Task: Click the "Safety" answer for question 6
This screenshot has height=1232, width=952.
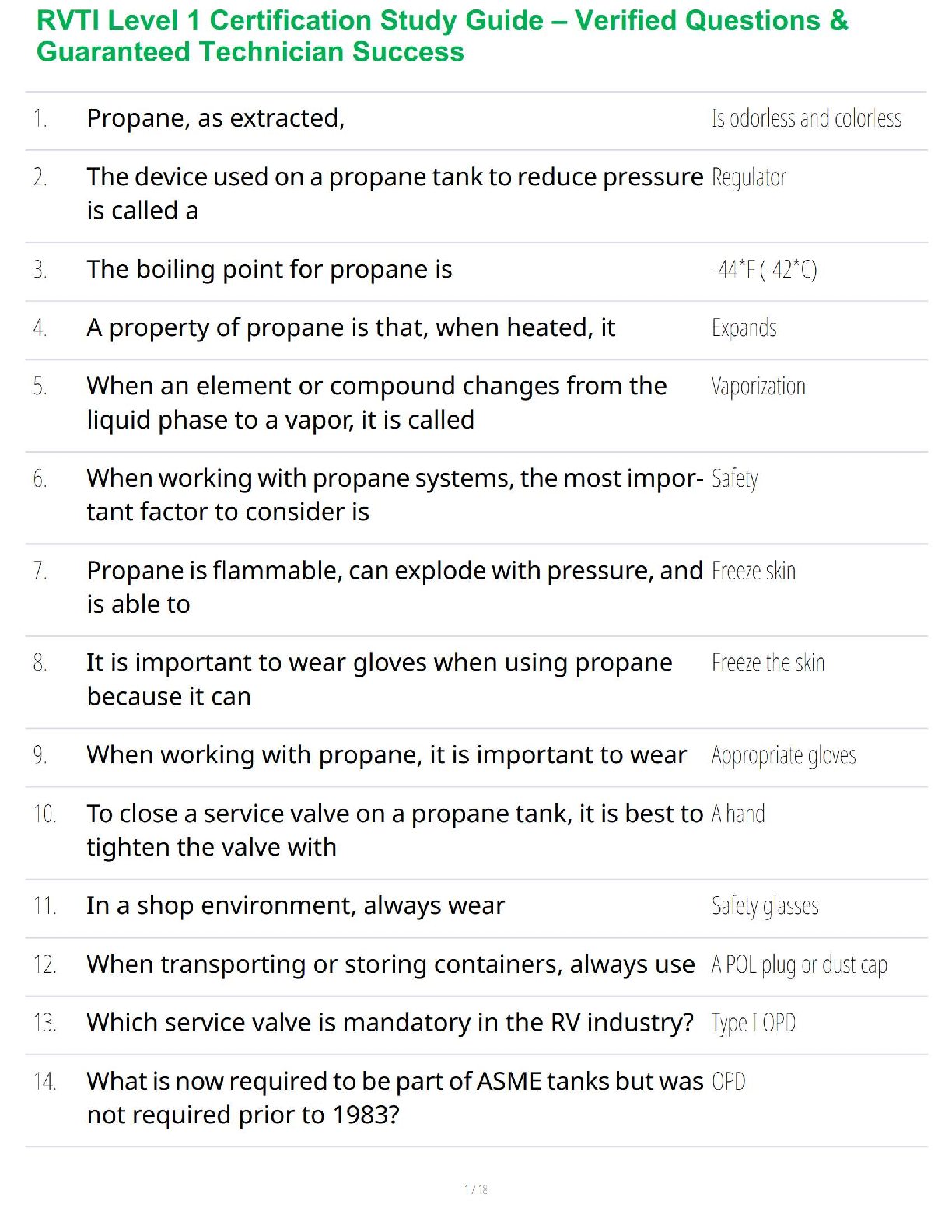Action: 734,479
